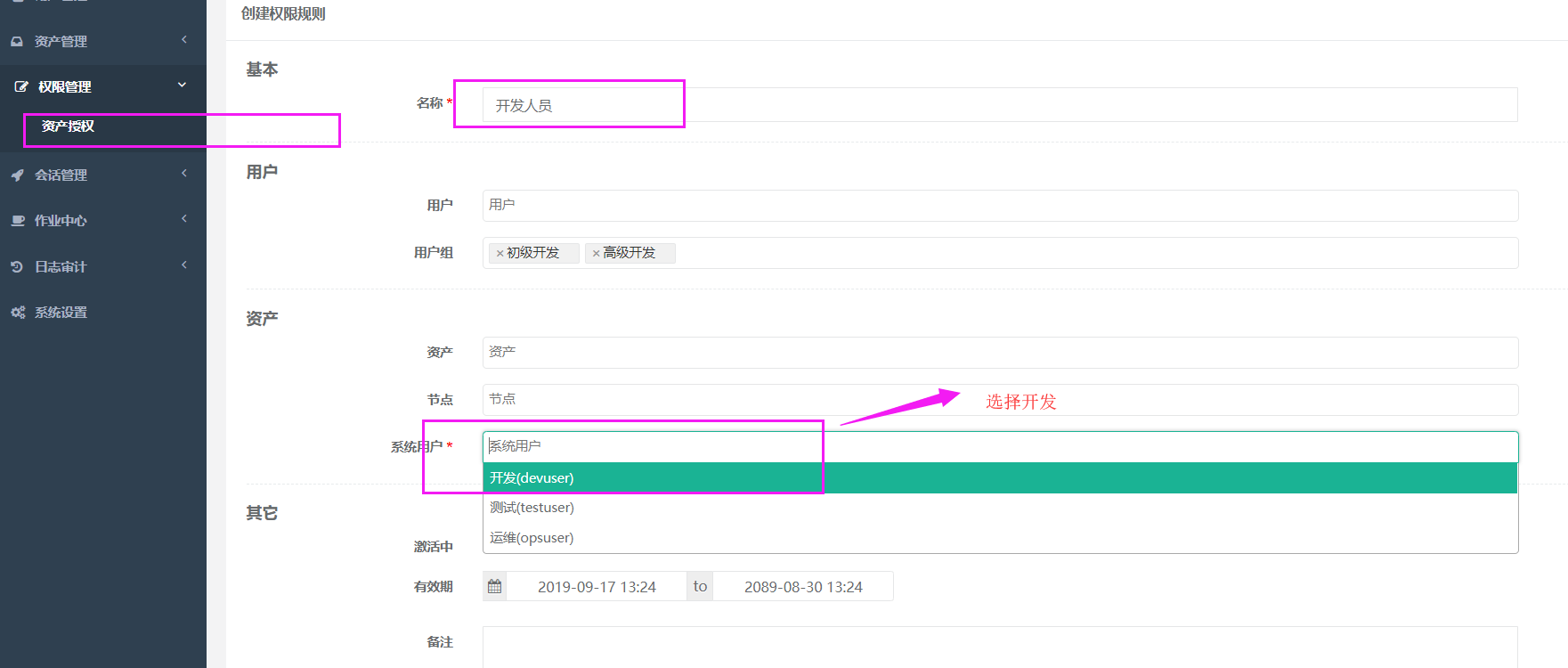The image size is (1568, 668).
Task: Click the 资产管理 tray icon in sidebar
Action: (17, 41)
